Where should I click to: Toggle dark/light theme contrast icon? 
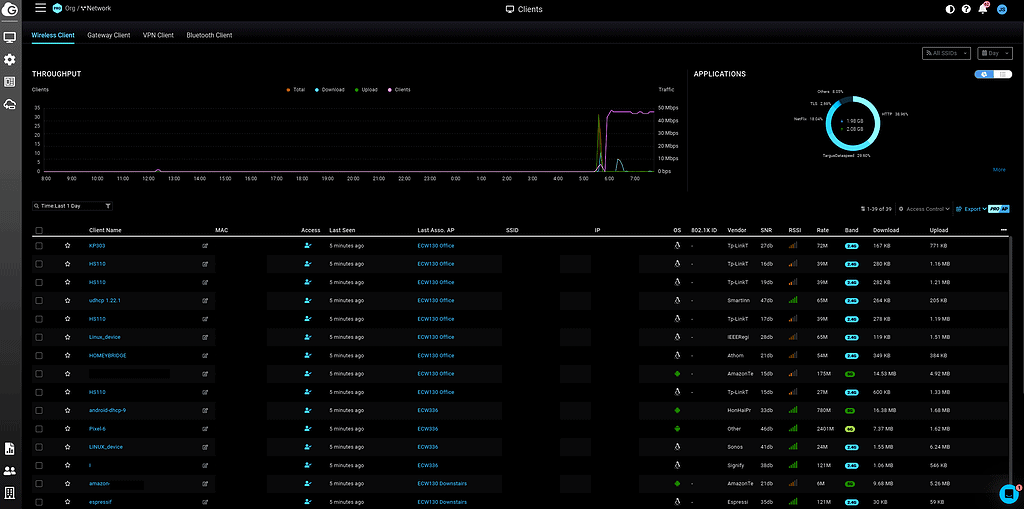coord(950,9)
